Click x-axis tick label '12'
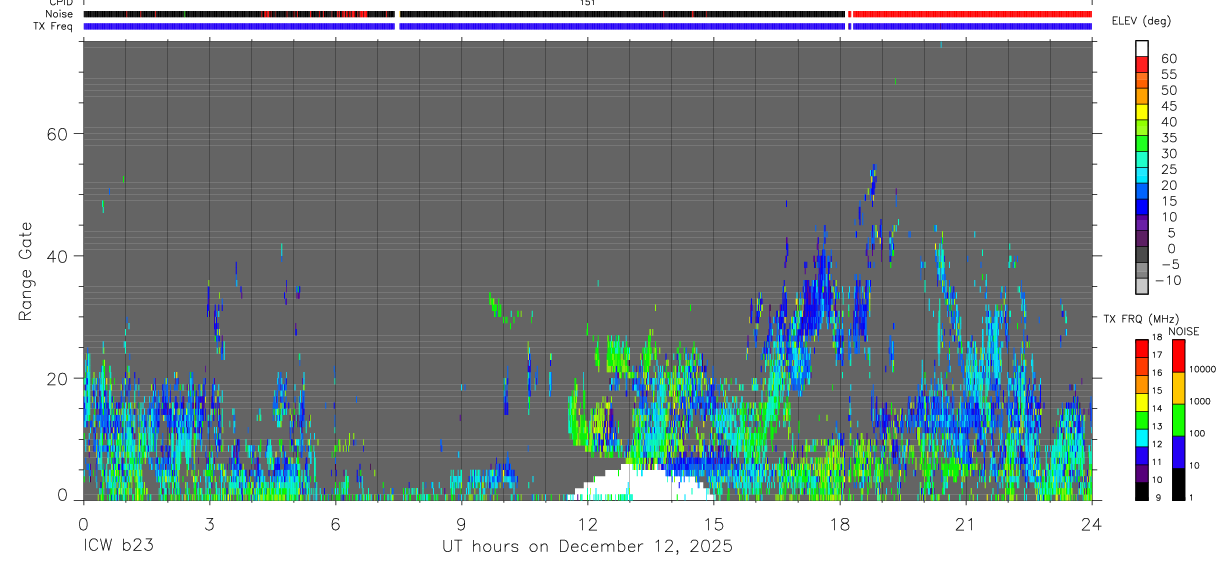 [x=587, y=524]
